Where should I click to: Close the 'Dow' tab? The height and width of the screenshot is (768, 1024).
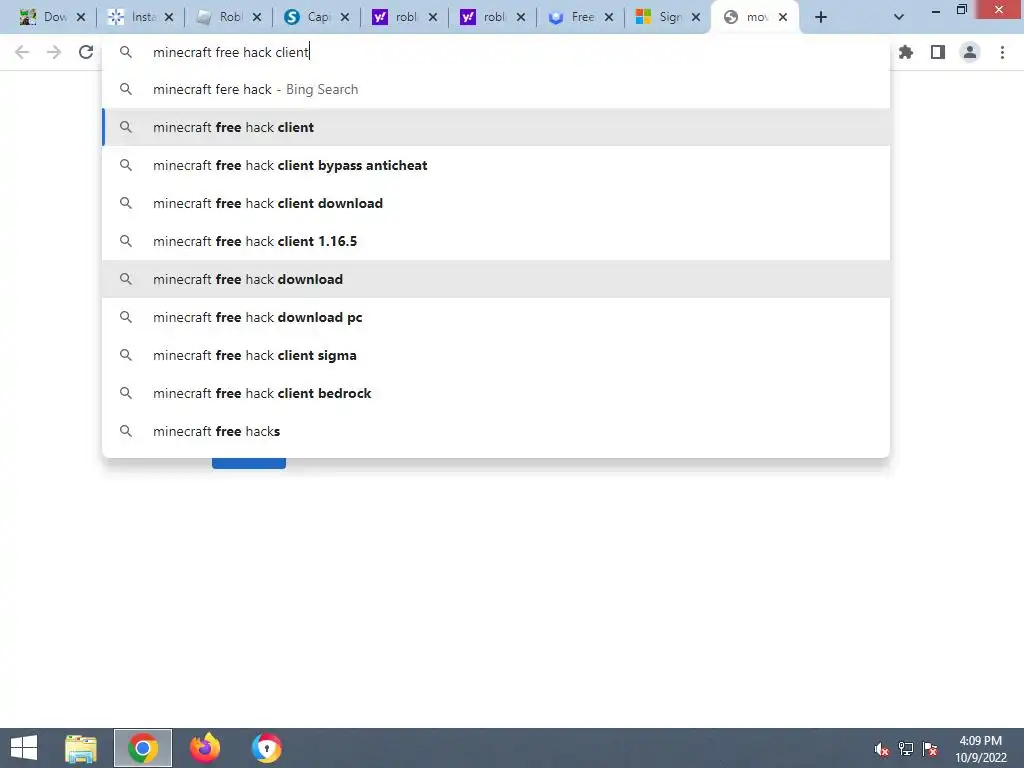click(x=81, y=18)
